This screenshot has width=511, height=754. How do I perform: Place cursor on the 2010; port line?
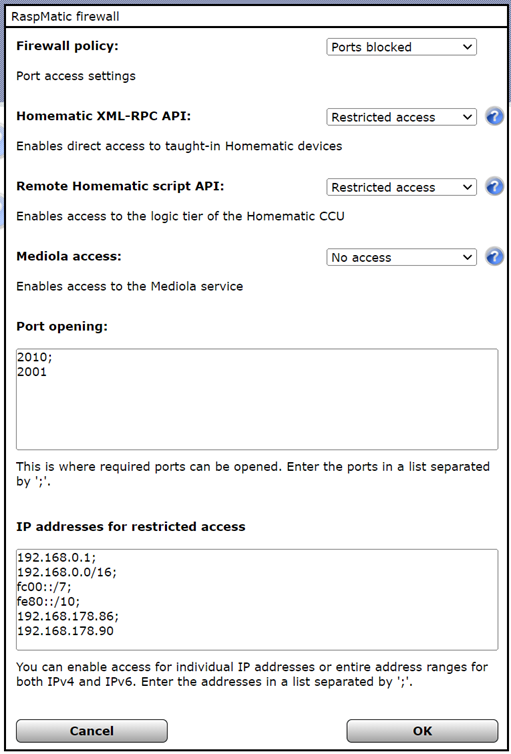[33, 357]
